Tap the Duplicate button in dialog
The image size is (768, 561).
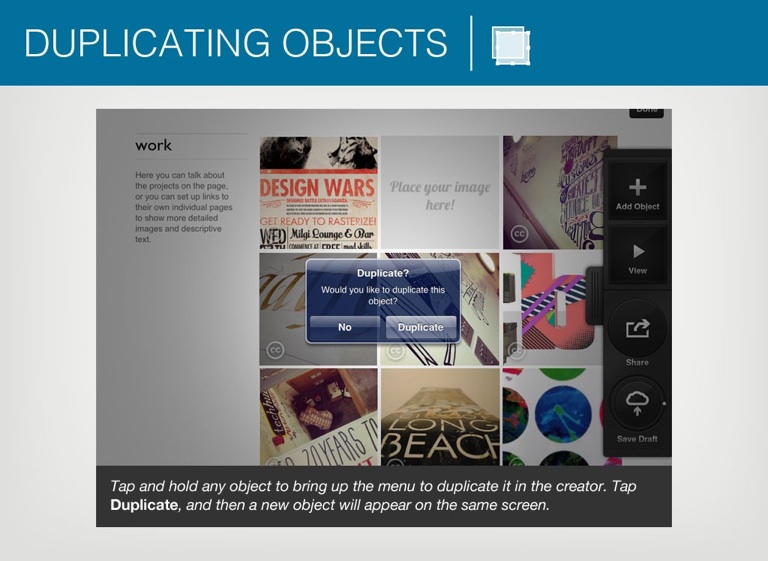pos(421,327)
